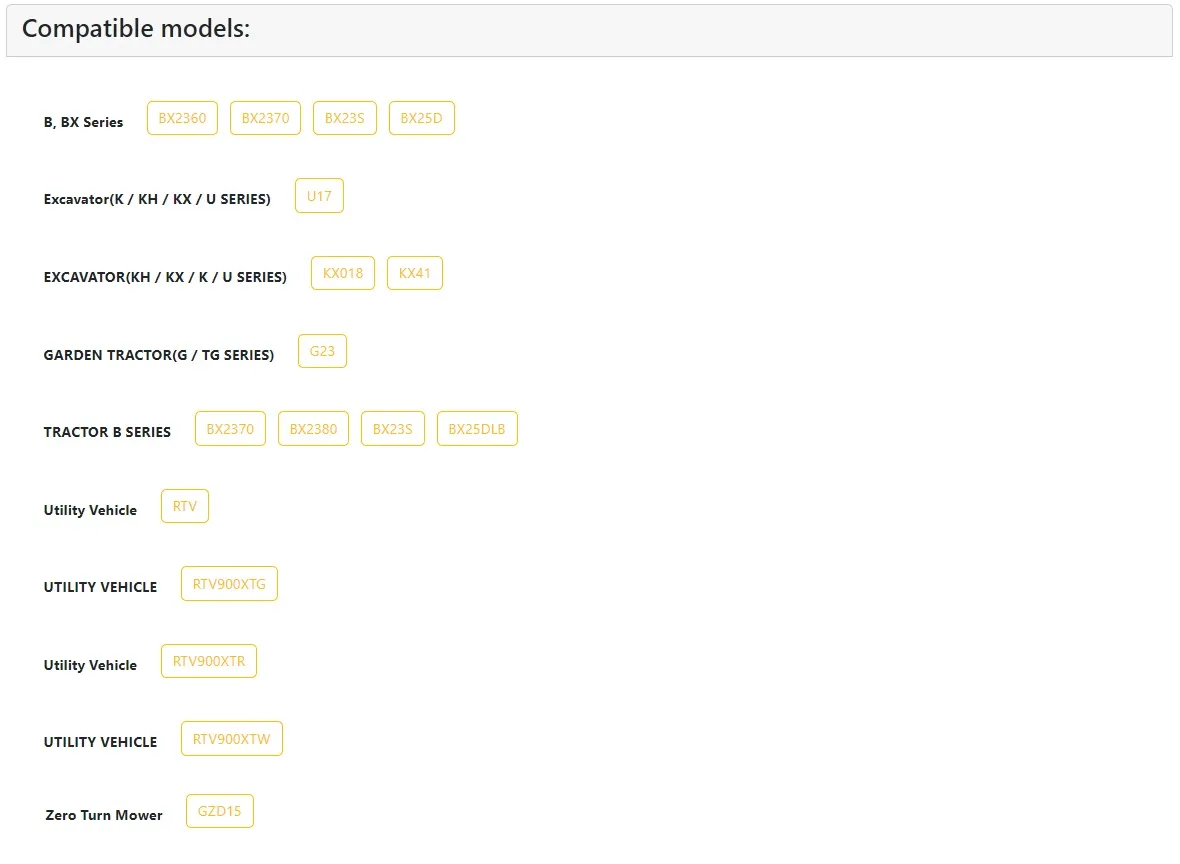The image size is (1180, 864).
Task: Select the GZD15 zero turn mower tag
Action: 219,811
